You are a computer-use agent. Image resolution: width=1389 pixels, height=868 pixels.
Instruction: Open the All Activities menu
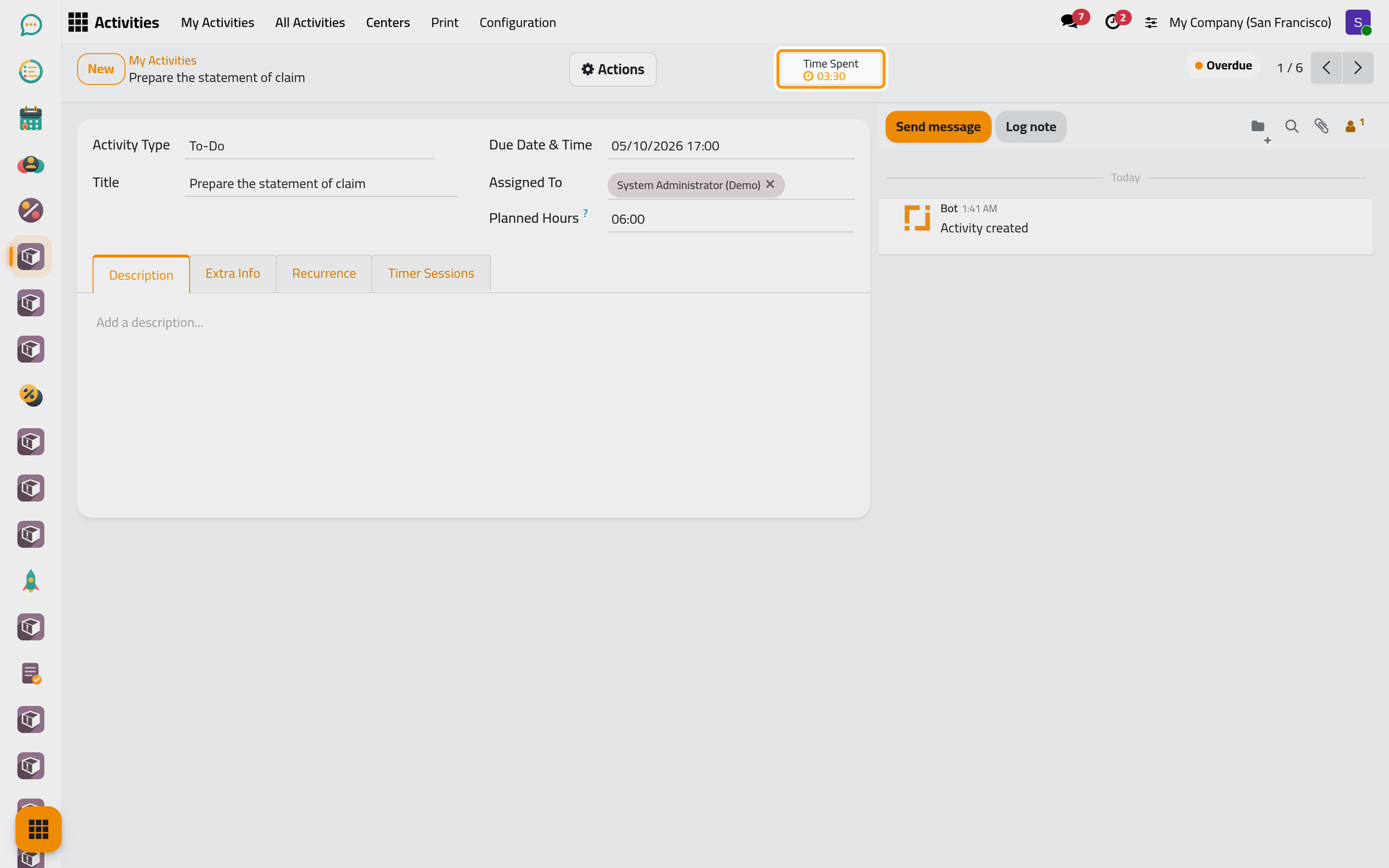pyautogui.click(x=310, y=22)
